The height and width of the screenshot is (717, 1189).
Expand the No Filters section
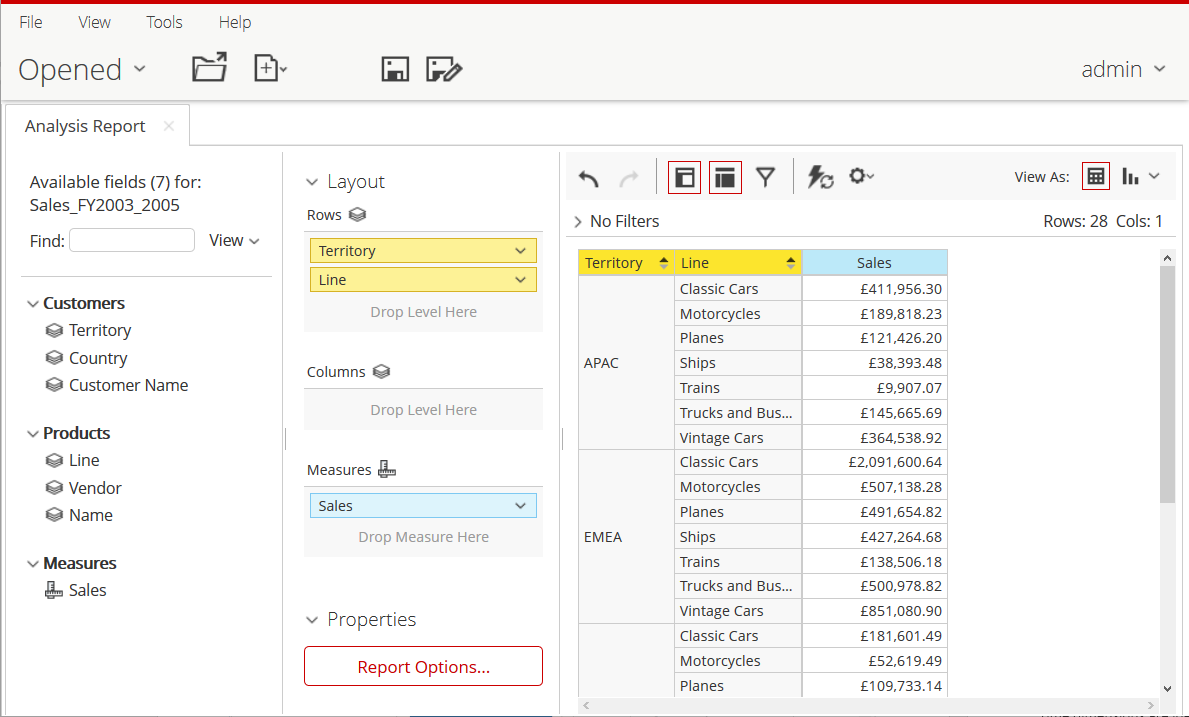pos(578,221)
